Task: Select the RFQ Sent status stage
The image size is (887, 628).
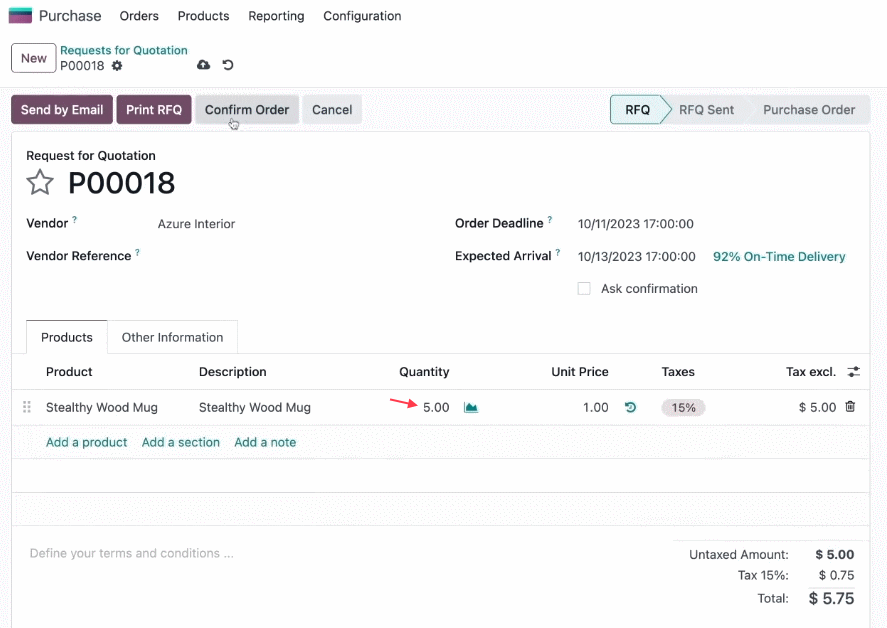Action: pyautogui.click(x=706, y=110)
